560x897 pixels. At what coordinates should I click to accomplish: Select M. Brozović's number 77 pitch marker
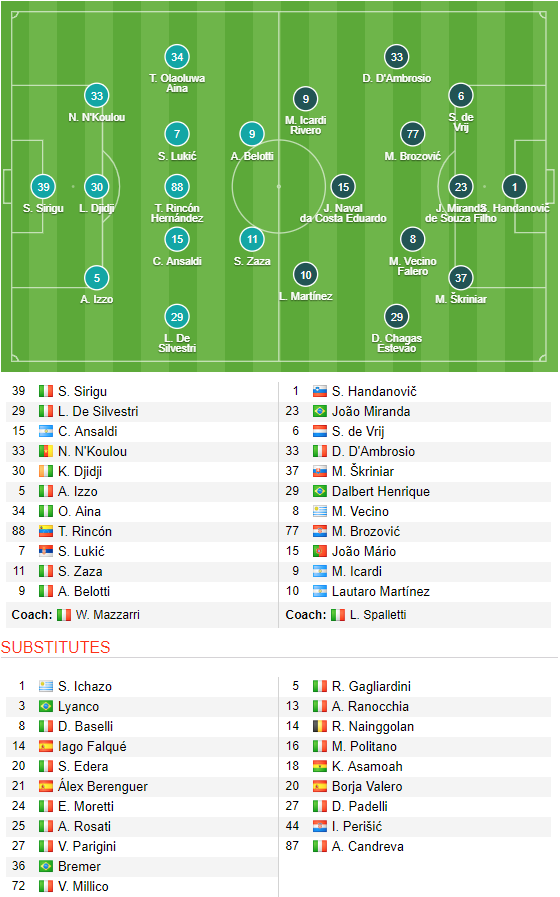412,134
